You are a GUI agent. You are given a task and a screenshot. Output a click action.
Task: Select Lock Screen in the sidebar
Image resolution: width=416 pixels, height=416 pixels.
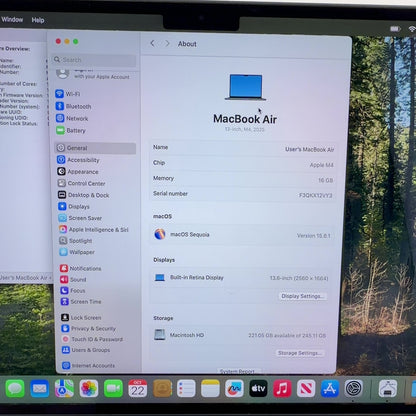click(x=81, y=318)
